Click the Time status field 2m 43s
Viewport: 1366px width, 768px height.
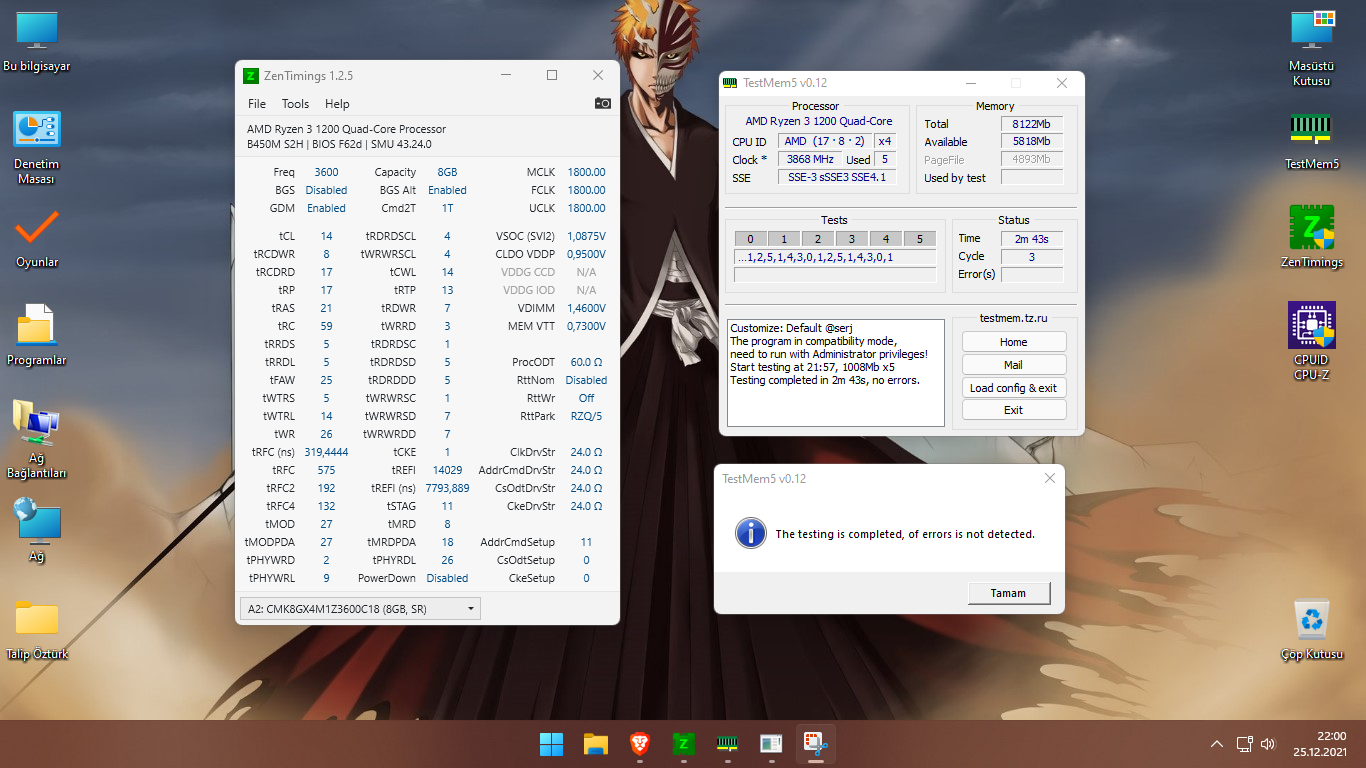click(1031, 238)
